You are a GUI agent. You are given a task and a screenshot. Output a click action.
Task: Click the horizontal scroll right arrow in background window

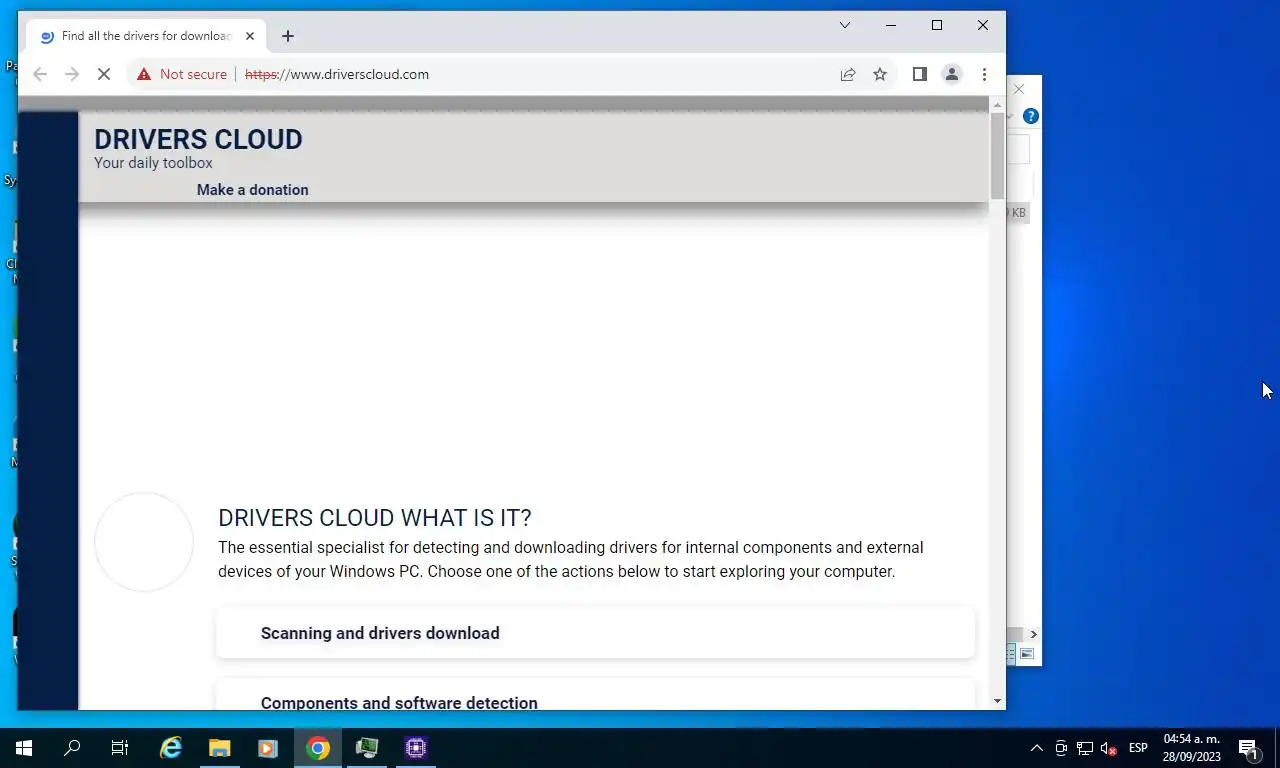[x=1033, y=634]
